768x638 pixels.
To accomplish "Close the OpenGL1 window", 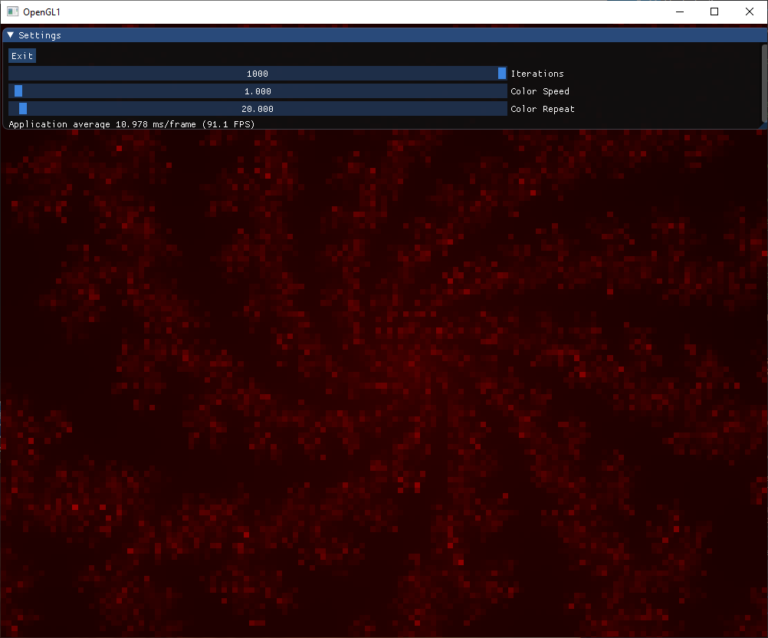I will coord(749,12).
